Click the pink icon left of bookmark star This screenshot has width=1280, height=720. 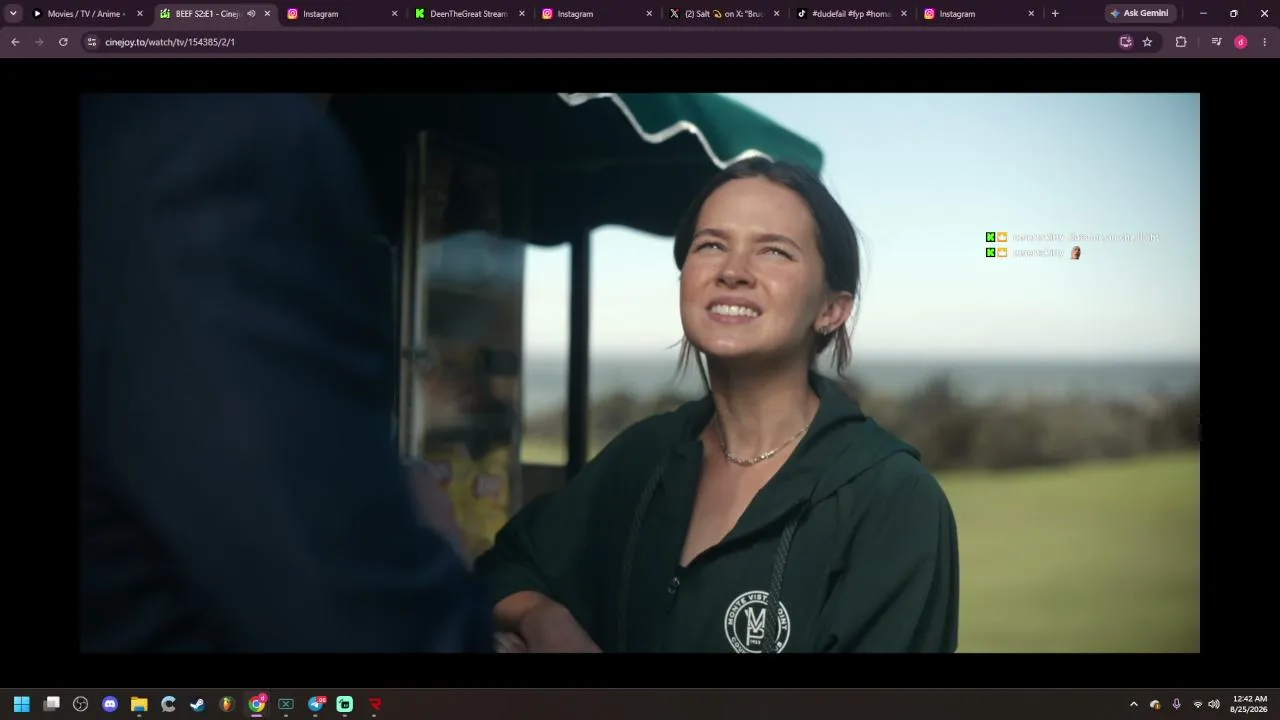pos(1126,42)
